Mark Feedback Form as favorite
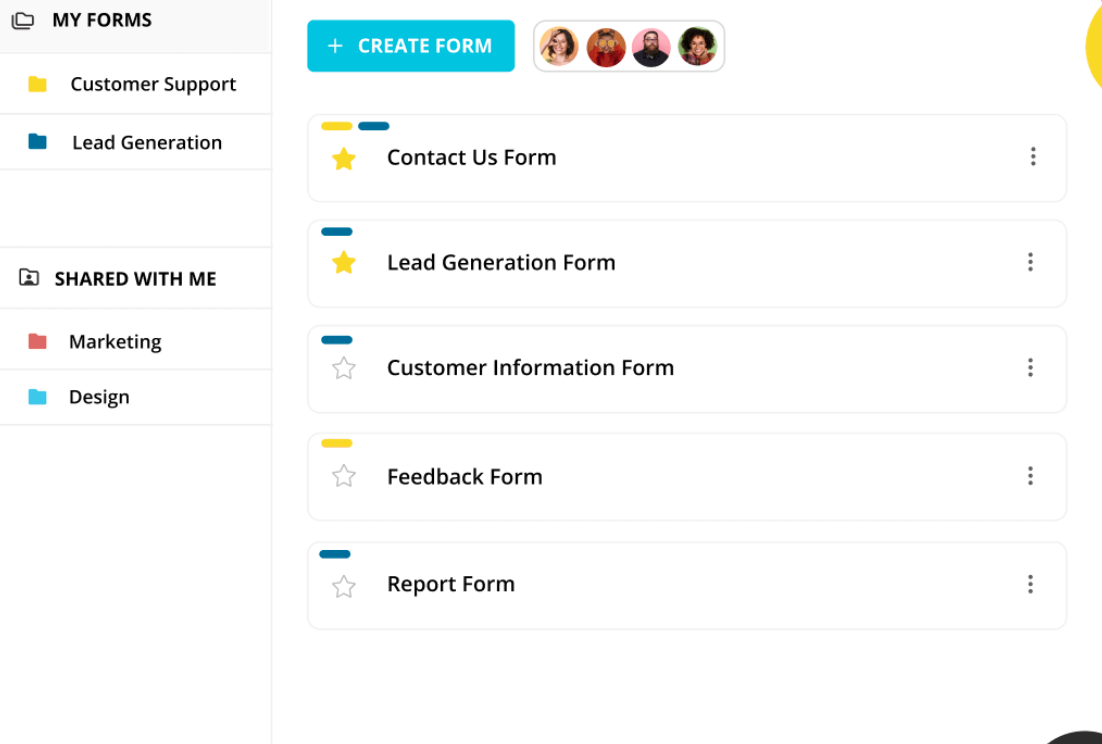The width and height of the screenshot is (1102, 744). [x=344, y=476]
